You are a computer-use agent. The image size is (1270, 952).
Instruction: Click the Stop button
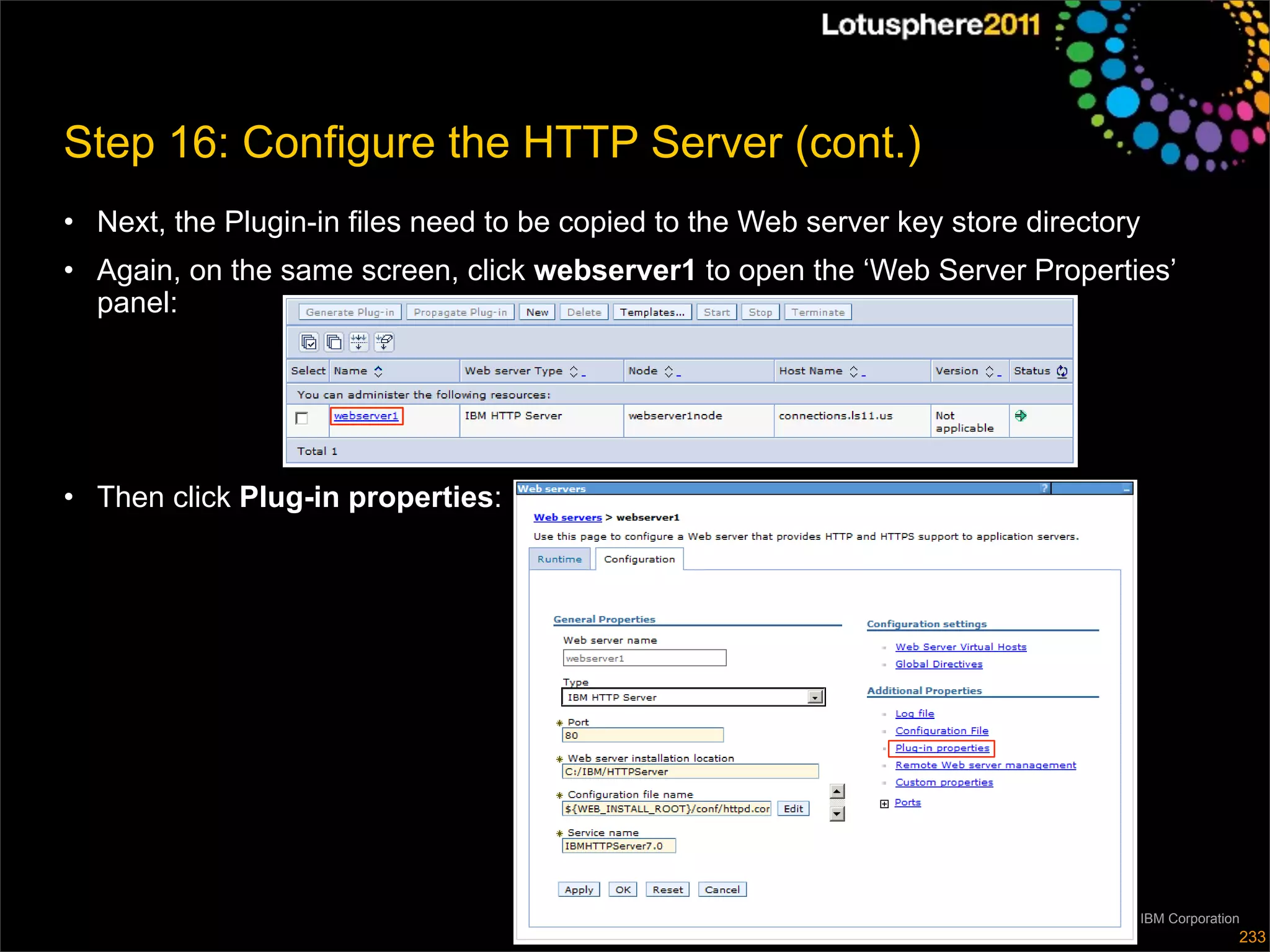760,312
